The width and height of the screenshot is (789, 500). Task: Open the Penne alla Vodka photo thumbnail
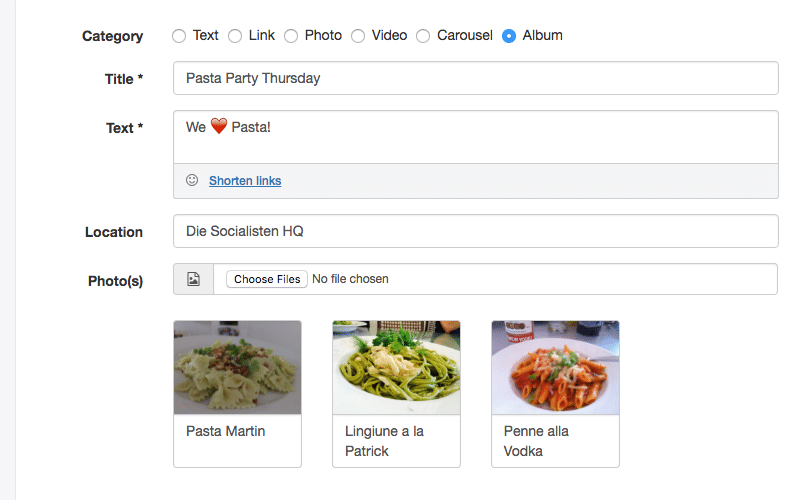tap(556, 368)
